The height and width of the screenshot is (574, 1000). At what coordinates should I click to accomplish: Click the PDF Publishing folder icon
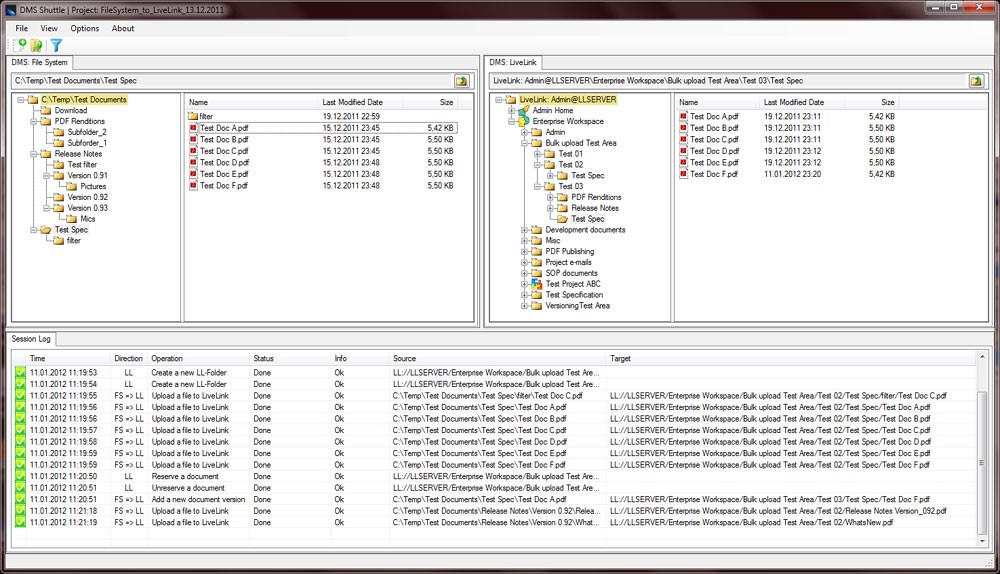pyautogui.click(x=536, y=251)
